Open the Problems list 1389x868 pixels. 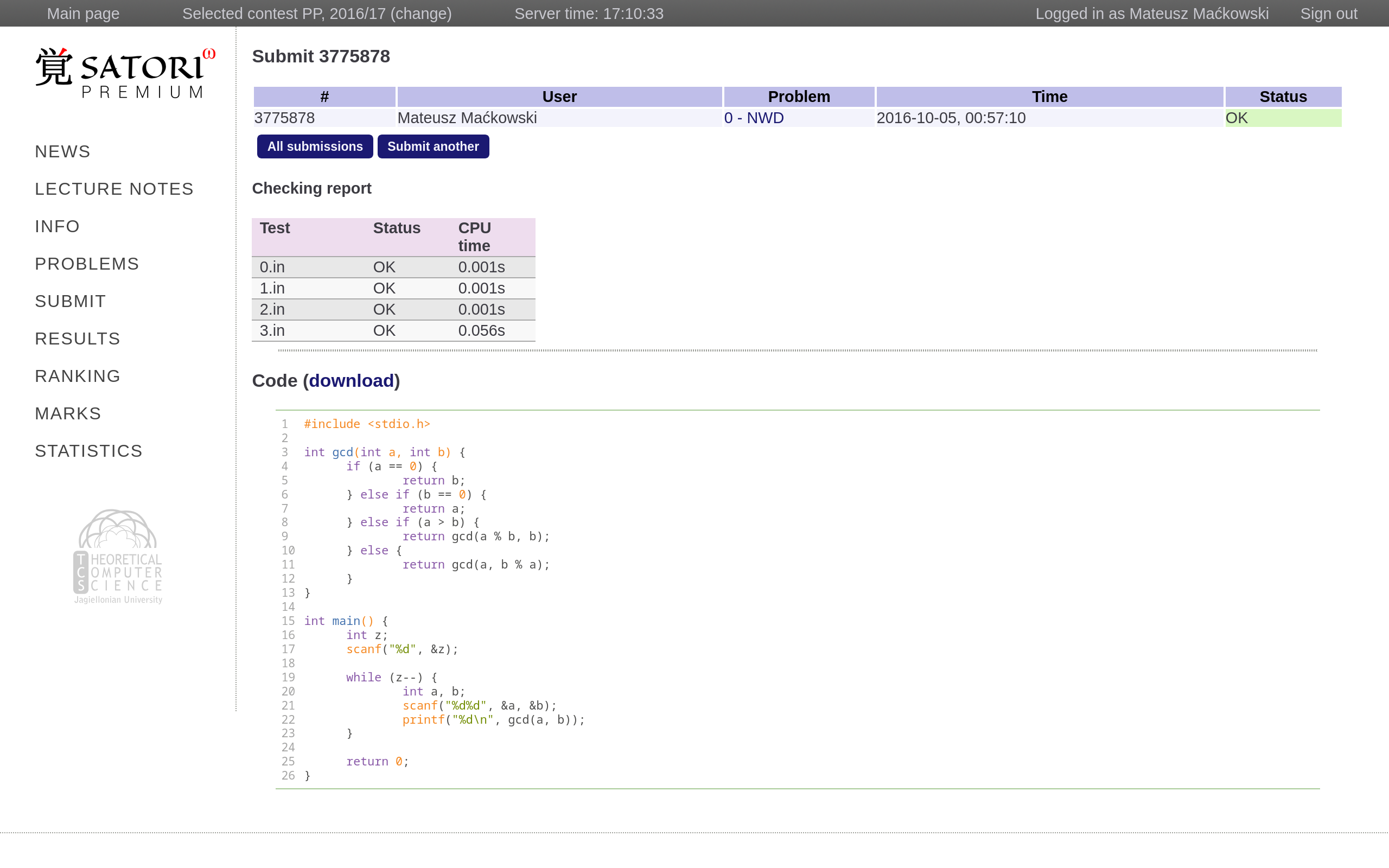coord(87,264)
